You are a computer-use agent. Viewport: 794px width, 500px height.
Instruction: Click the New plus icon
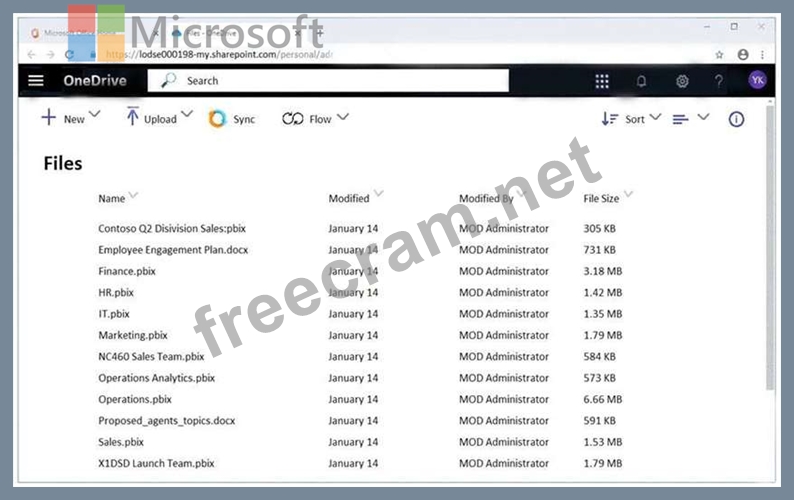point(49,117)
